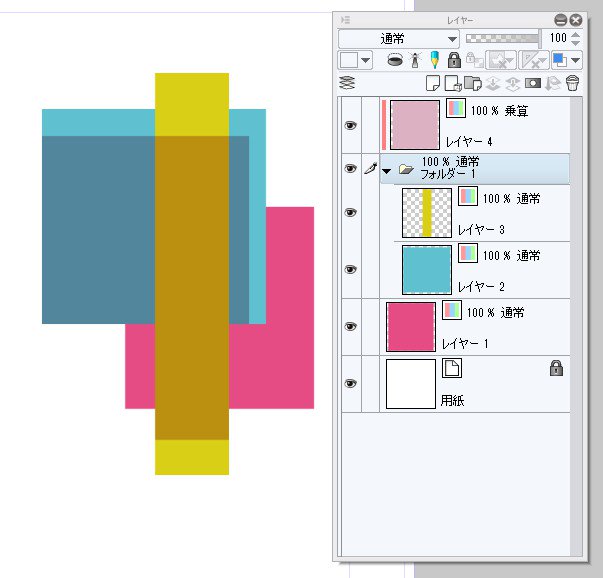Select レイヤー 2 cyan thumbnail
This screenshot has width=603, height=578.
point(426,270)
